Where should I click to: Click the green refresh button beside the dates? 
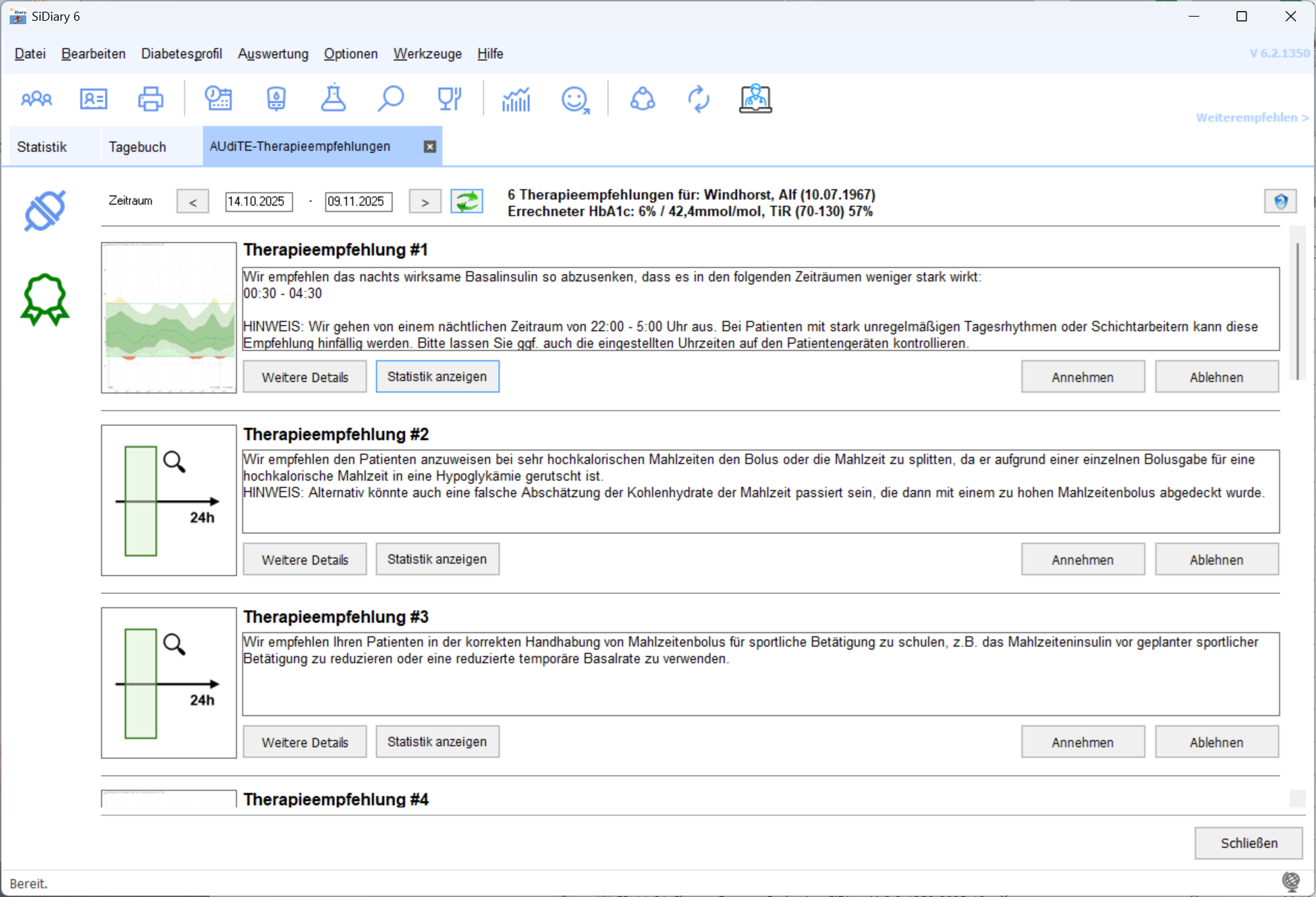coord(467,201)
